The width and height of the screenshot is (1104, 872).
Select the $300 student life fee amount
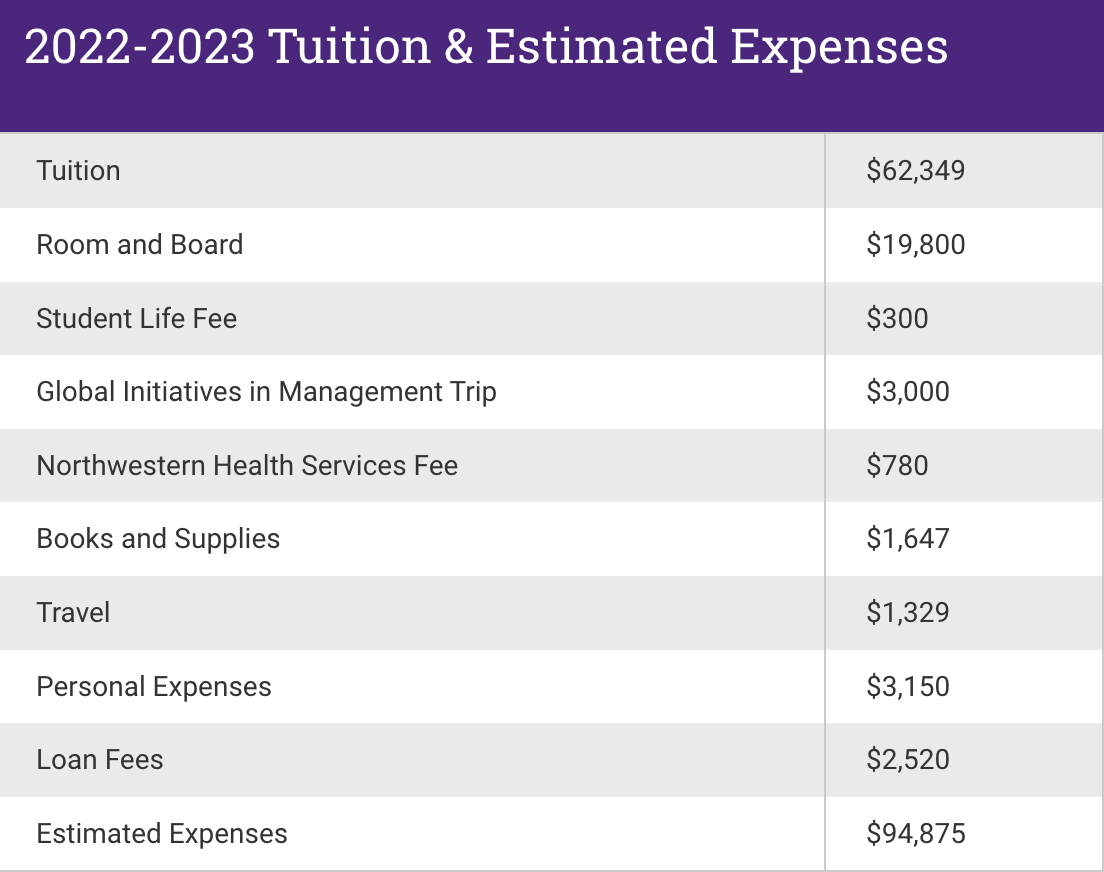pos(897,319)
